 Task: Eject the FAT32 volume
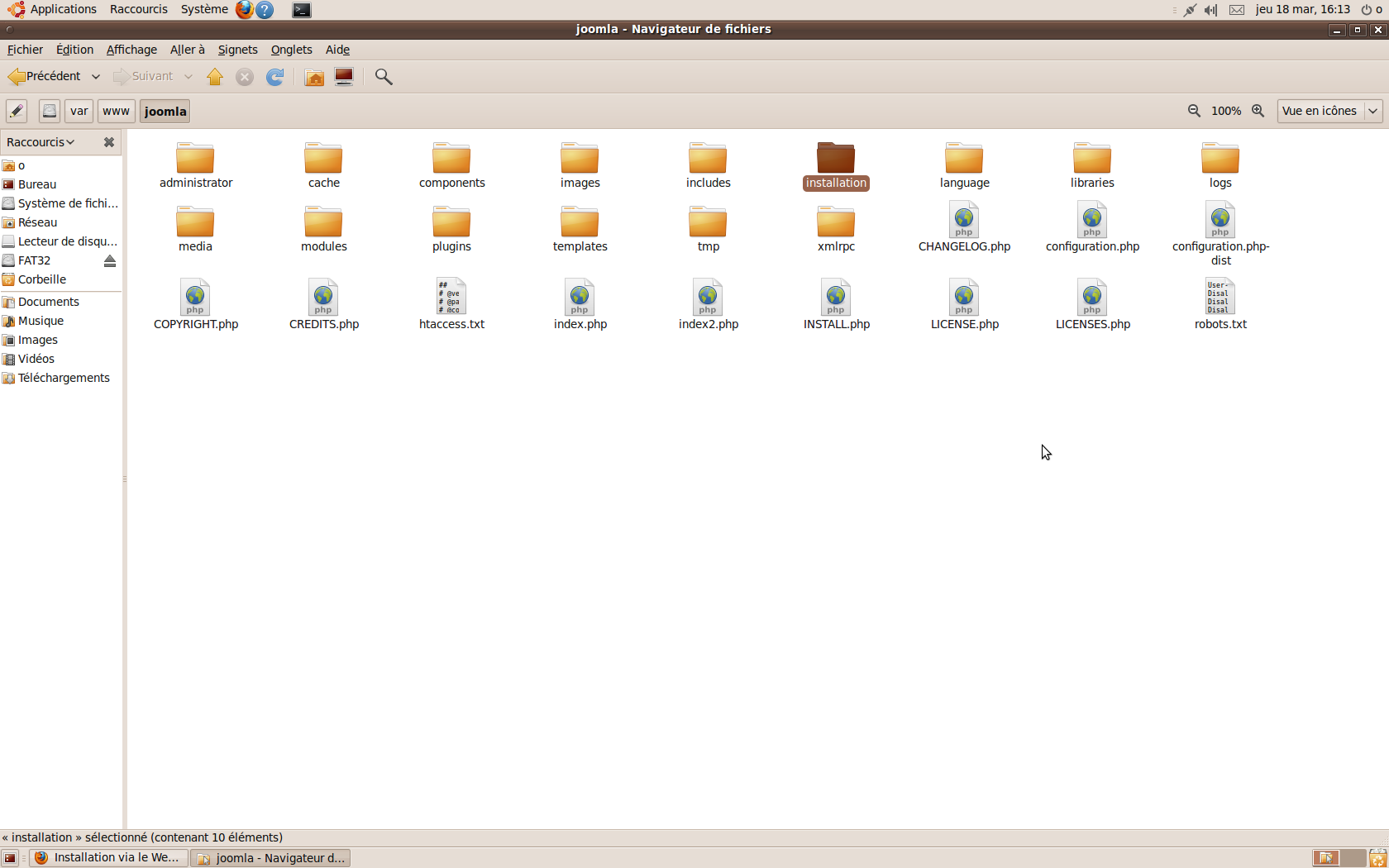coord(110,260)
